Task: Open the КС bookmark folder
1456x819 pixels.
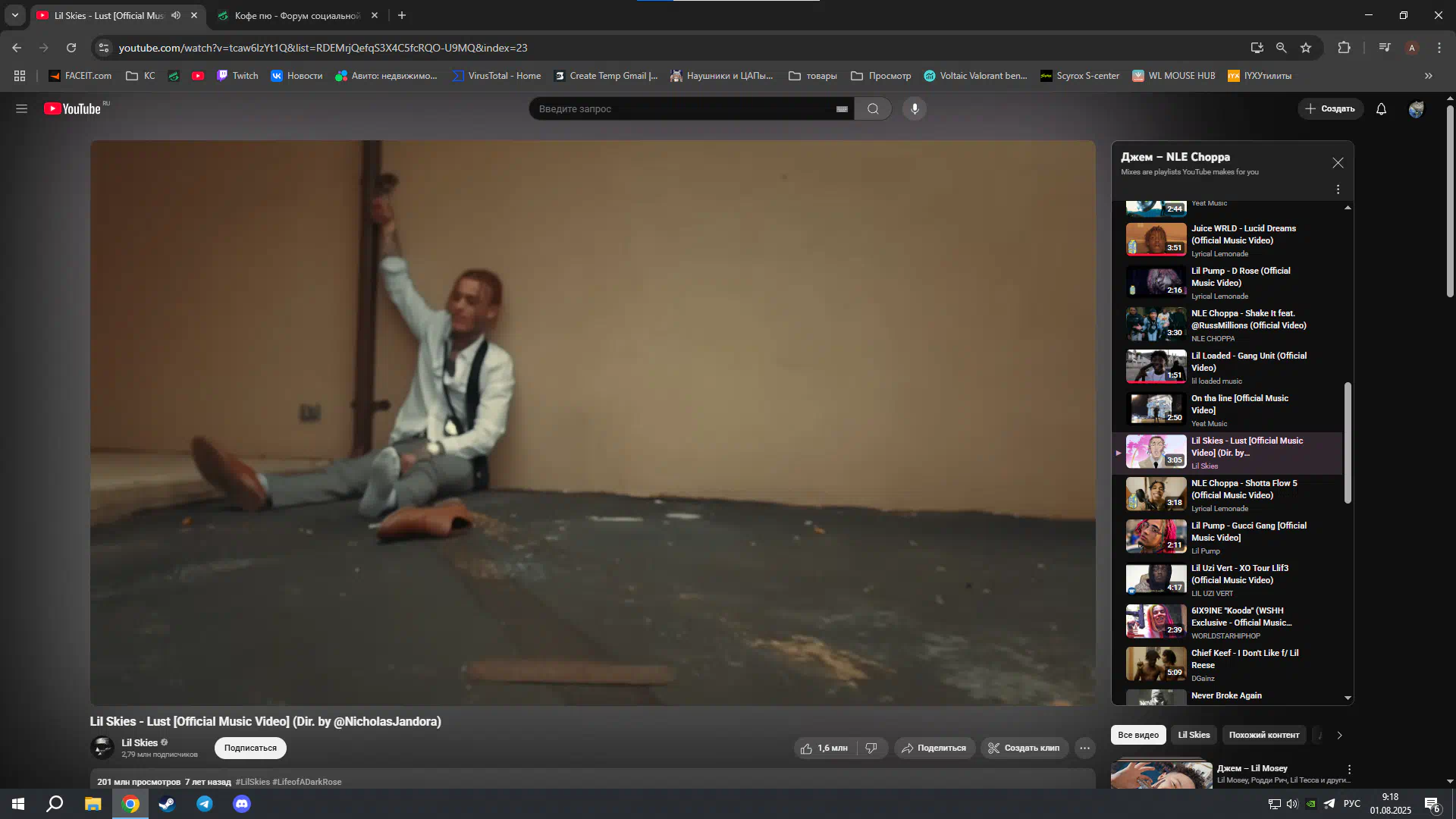Action: pyautogui.click(x=141, y=76)
